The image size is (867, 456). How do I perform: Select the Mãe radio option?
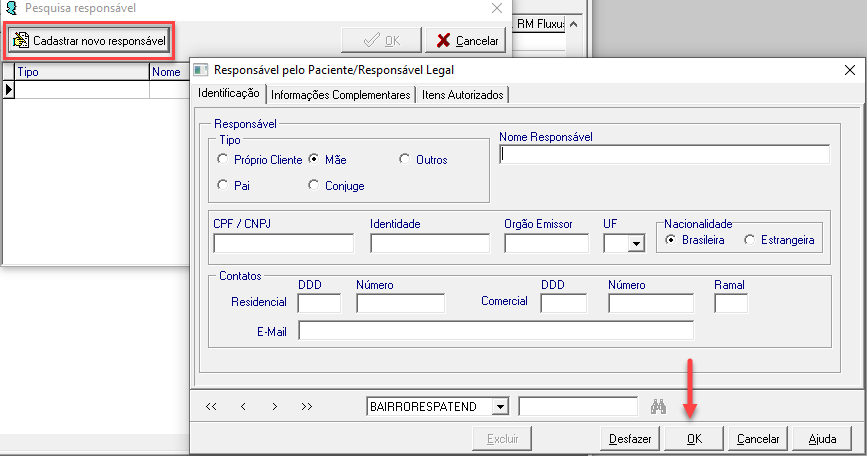click(314, 159)
